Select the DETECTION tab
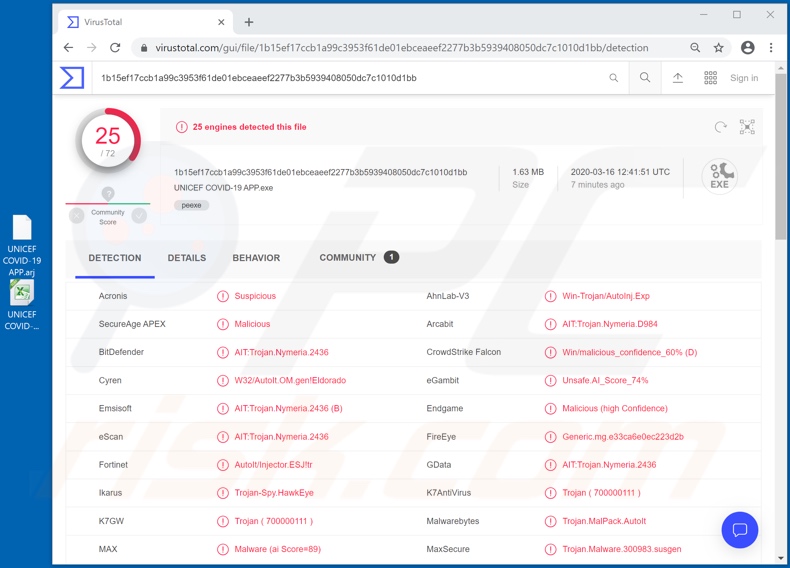This screenshot has width=790, height=568. tap(115, 258)
